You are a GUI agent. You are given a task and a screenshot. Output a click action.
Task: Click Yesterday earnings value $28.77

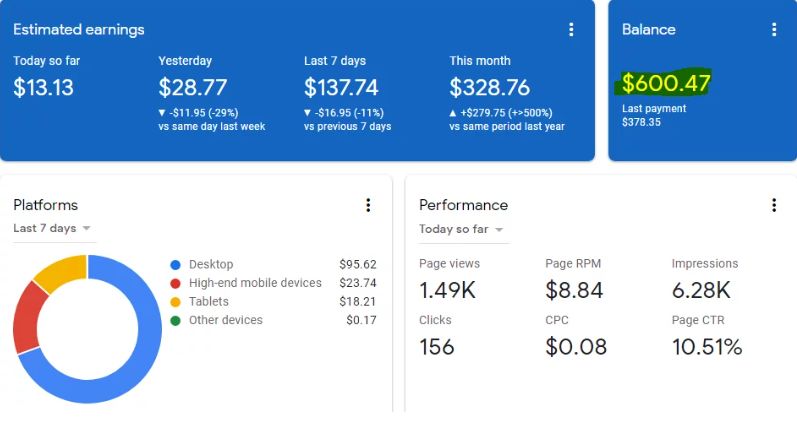(x=193, y=88)
